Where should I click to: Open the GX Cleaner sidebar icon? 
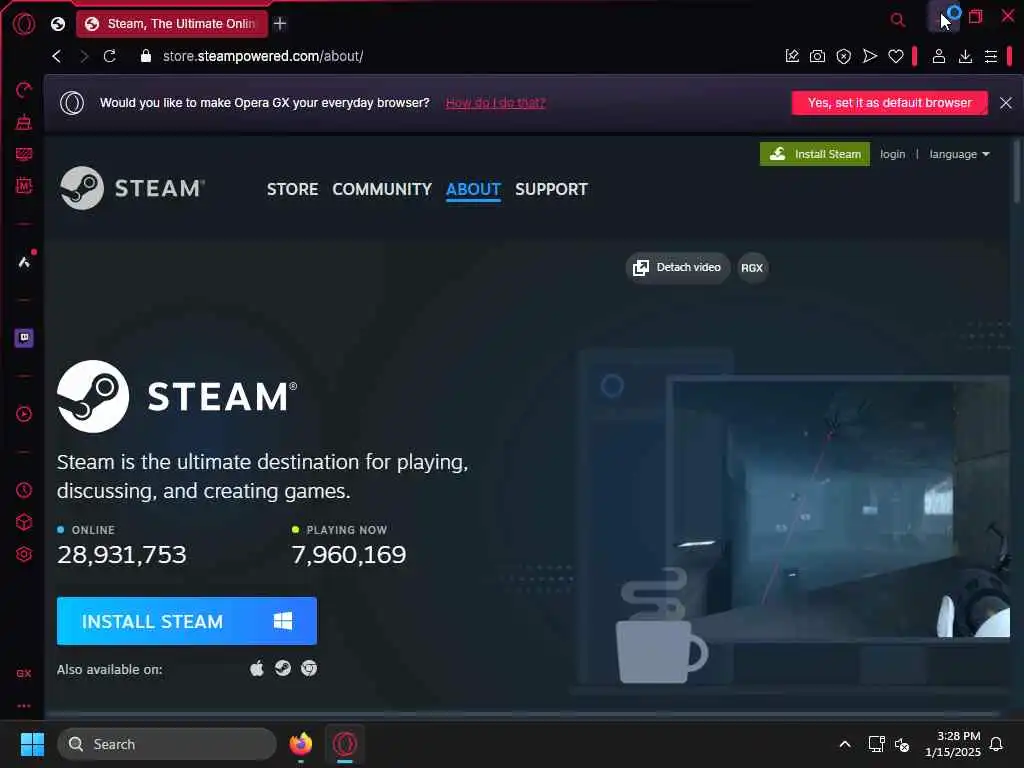click(24, 121)
